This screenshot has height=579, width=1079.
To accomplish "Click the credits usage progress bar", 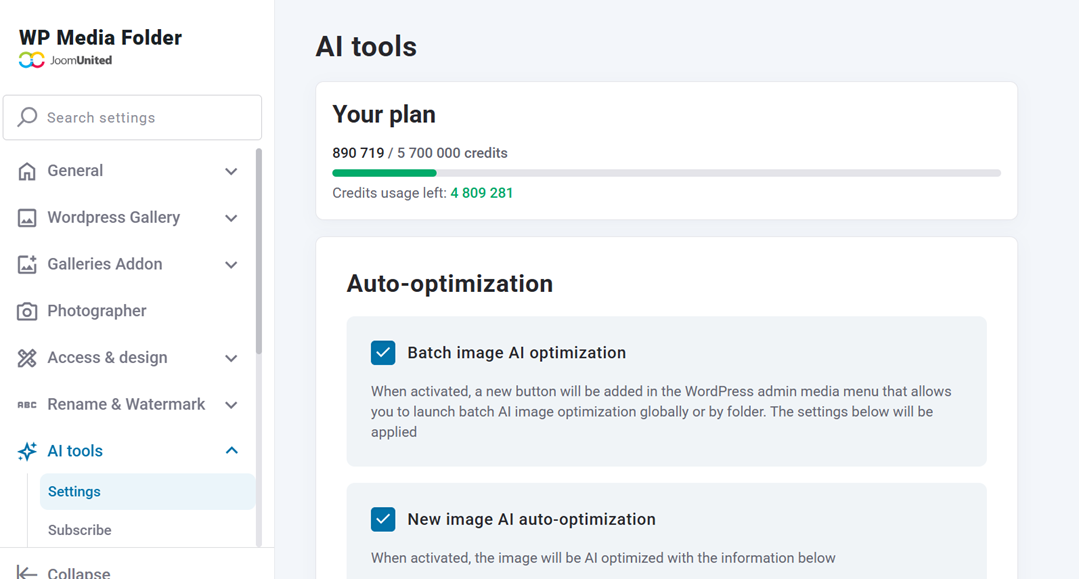I will click(x=666, y=172).
